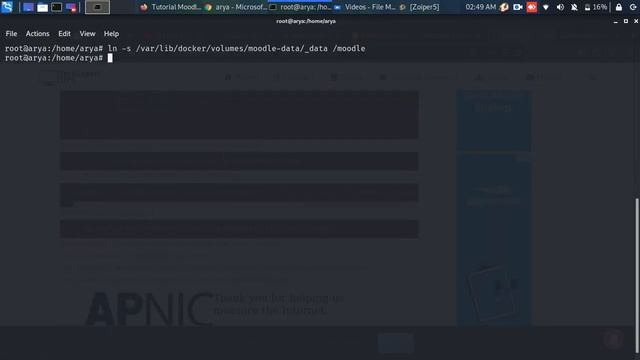The height and width of the screenshot is (360, 640).
Task: Click the lock screen icon
Action: coord(619,7)
